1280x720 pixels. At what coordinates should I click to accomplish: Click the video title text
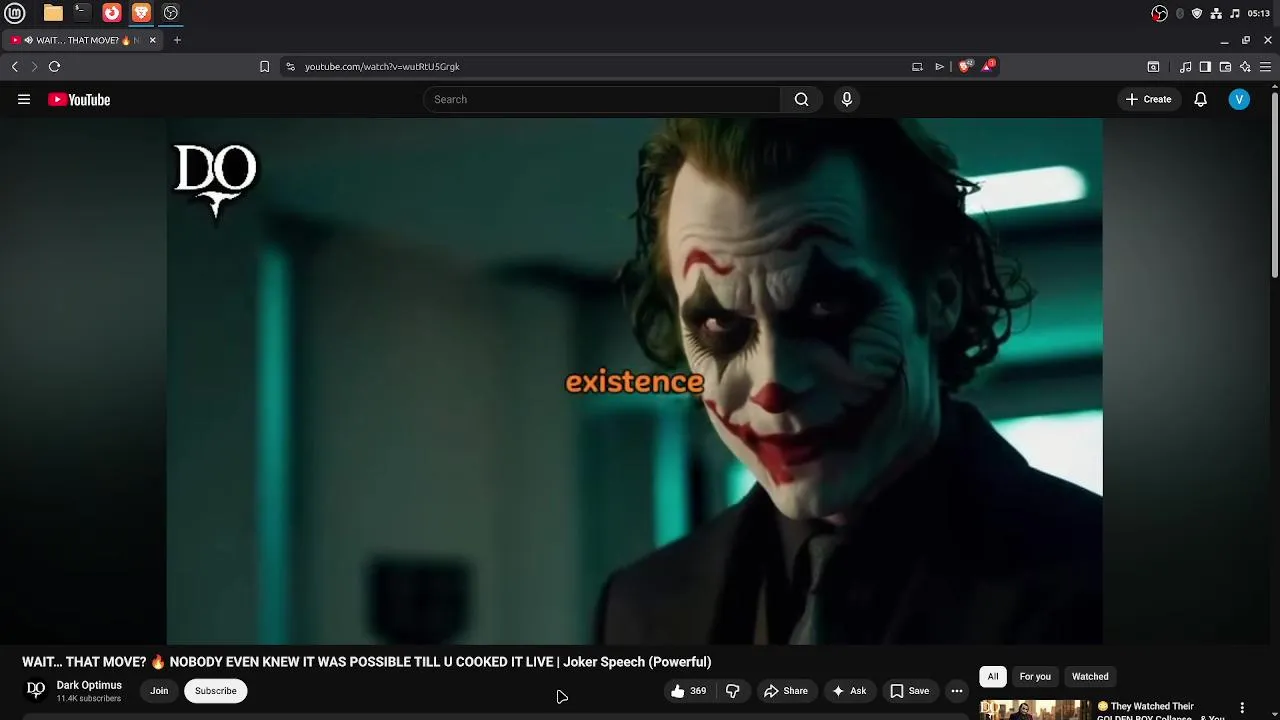click(x=367, y=662)
